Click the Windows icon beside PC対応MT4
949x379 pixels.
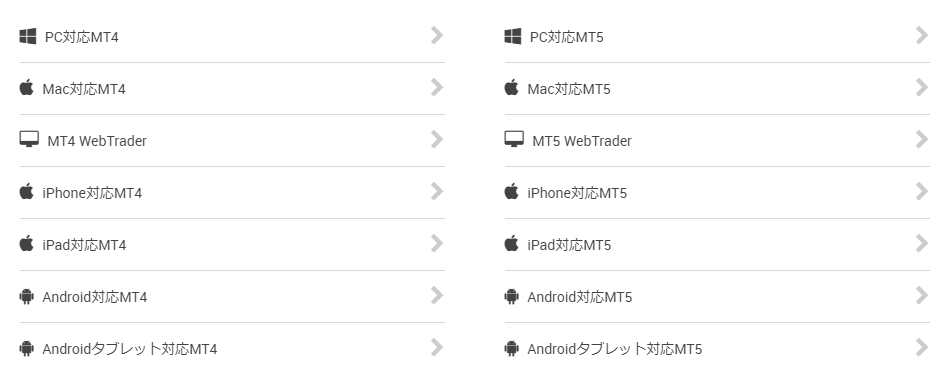[x=28, y=36]
